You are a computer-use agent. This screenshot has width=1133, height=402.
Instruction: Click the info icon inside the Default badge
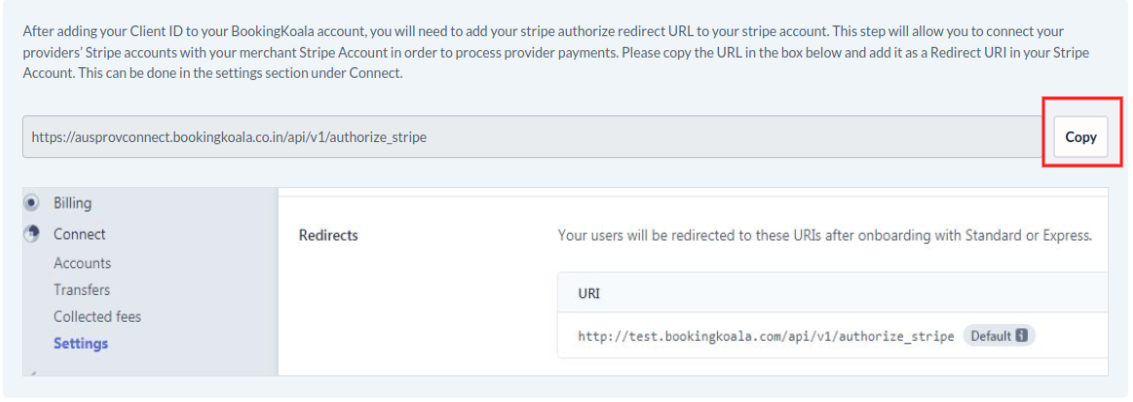(x=1021, y=336)
